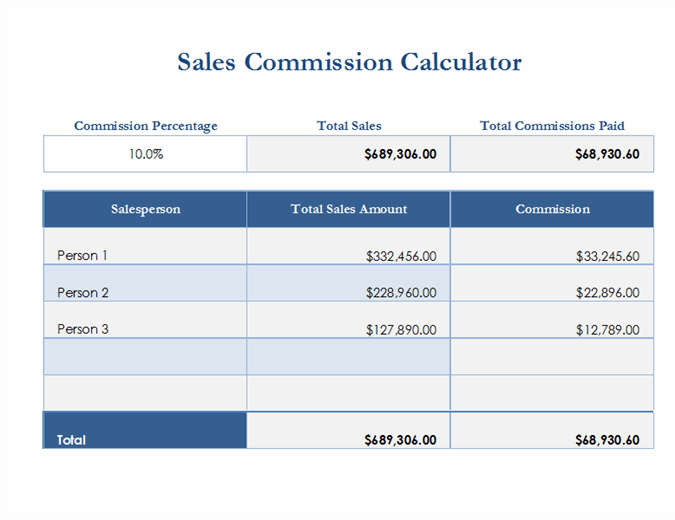Image resolution: width=675 pixels, height=520 pixels.
Task: Select the Total Sales $689,306.00 summary cell
Action: click(x=348, y=155)
